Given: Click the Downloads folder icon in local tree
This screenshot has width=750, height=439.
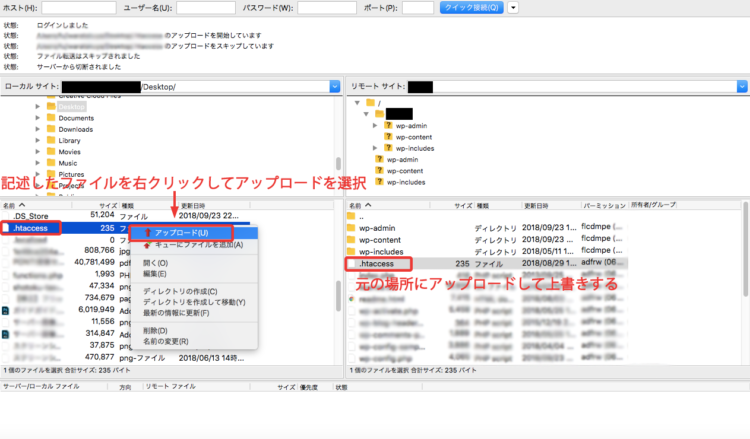Looking at the screenshot, I should (51, 129).
